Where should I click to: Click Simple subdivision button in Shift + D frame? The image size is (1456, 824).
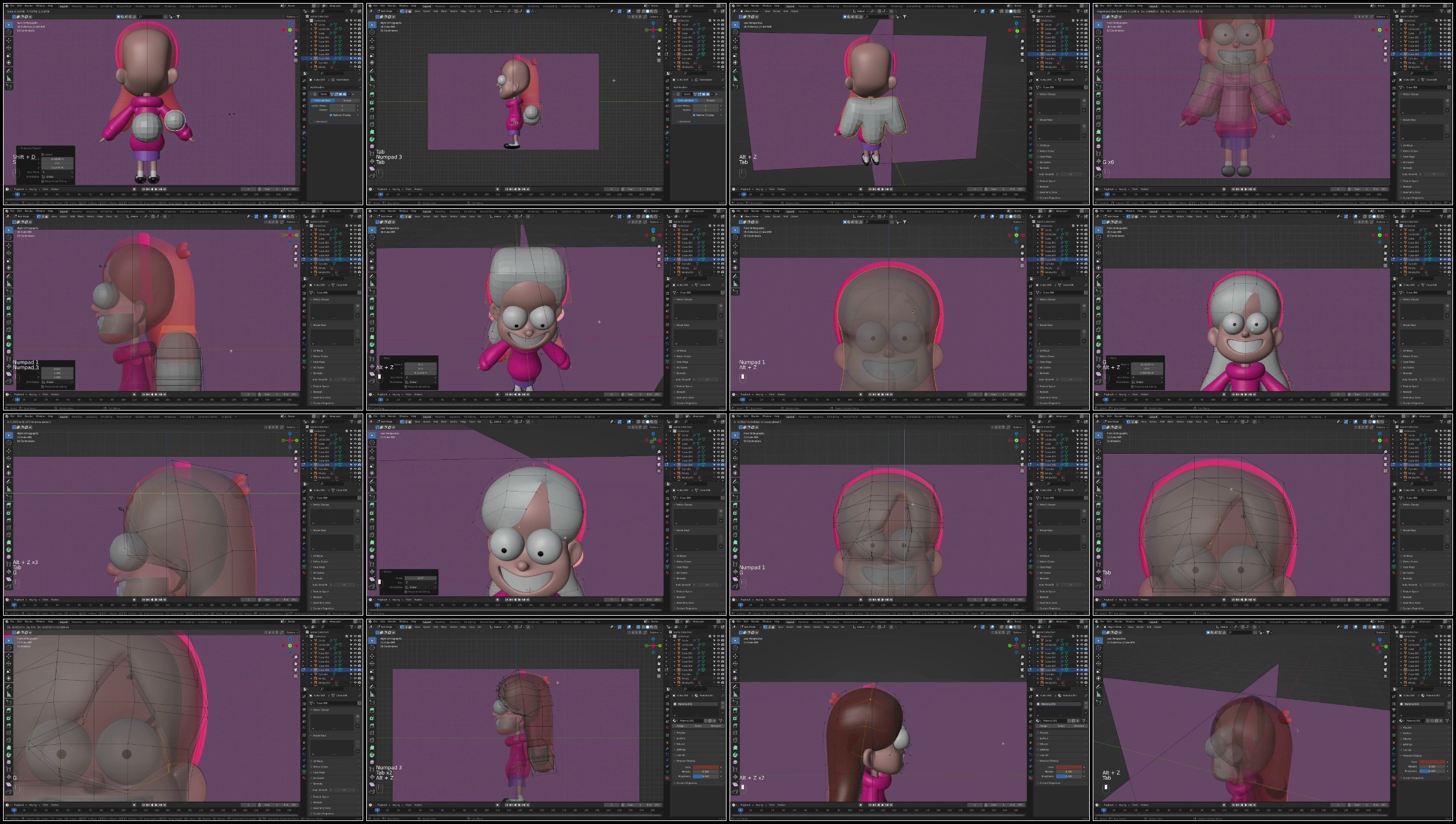348,100
